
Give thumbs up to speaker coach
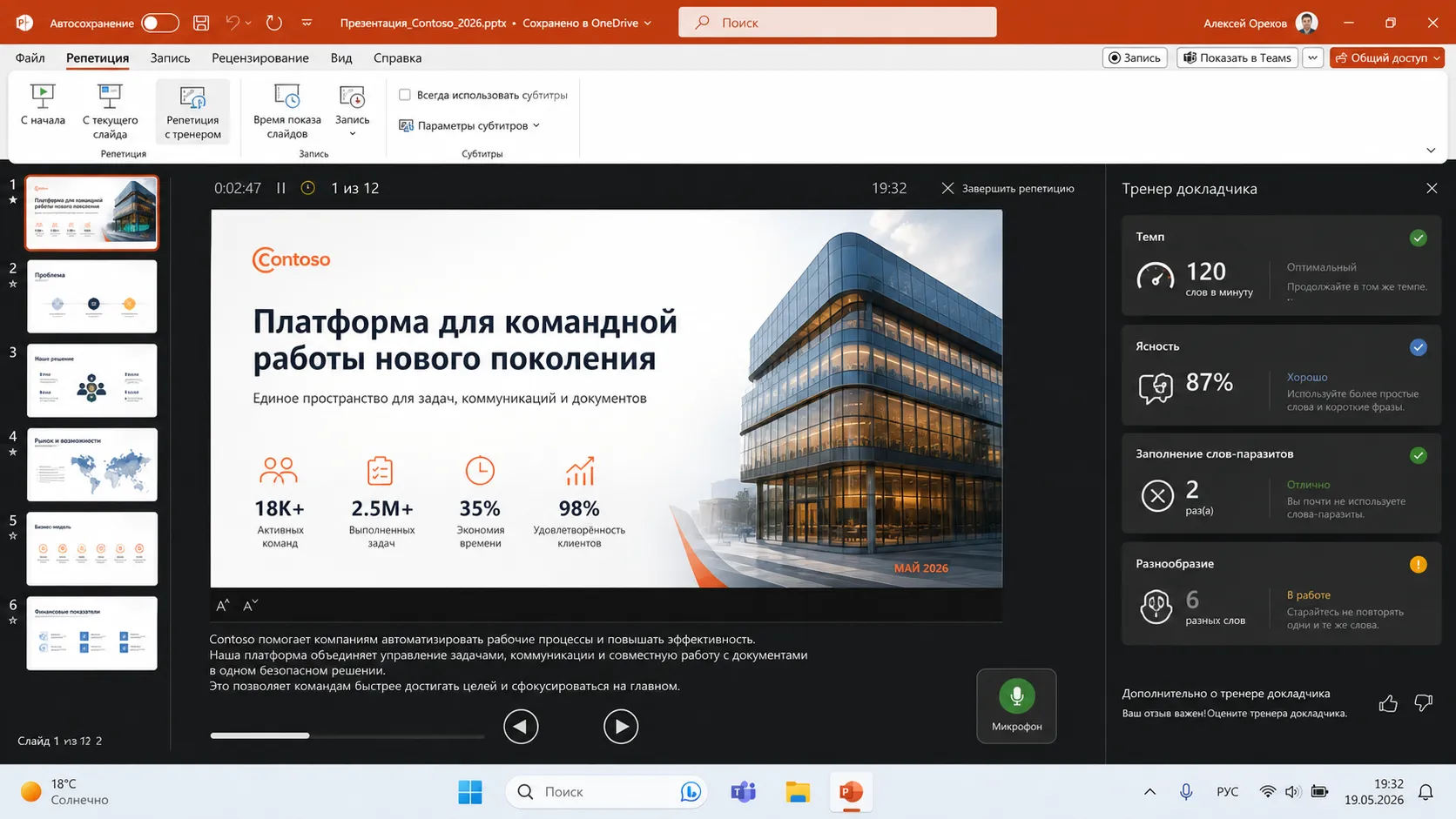tap(1388, 703)
